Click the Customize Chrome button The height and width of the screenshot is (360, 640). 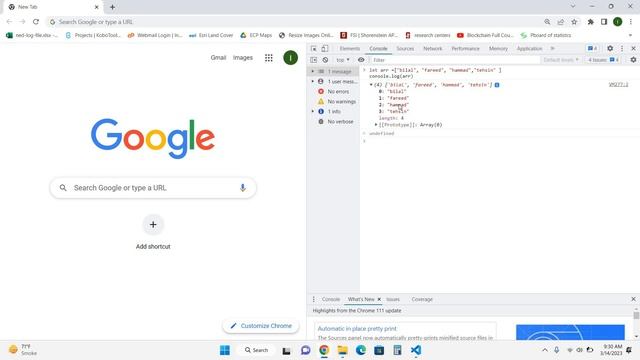(261, 326)
